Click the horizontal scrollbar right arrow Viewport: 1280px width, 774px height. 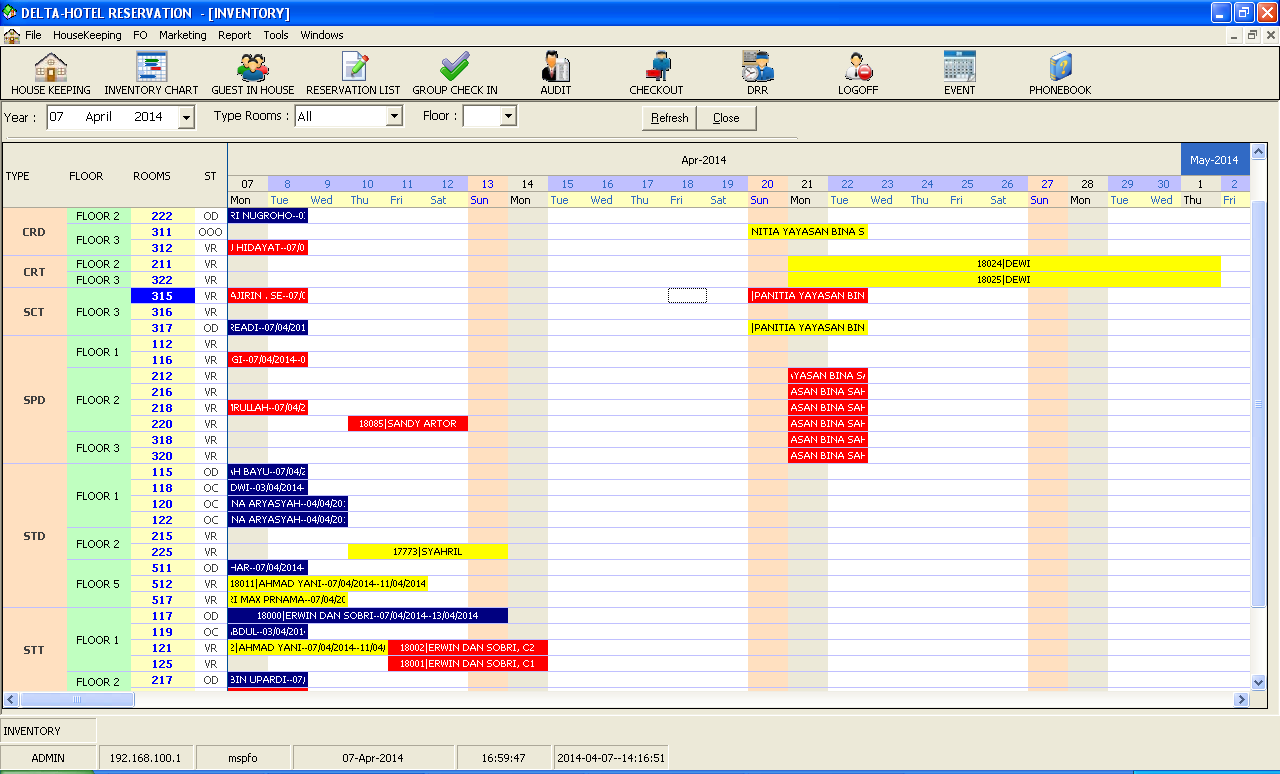pos(1241,700)
